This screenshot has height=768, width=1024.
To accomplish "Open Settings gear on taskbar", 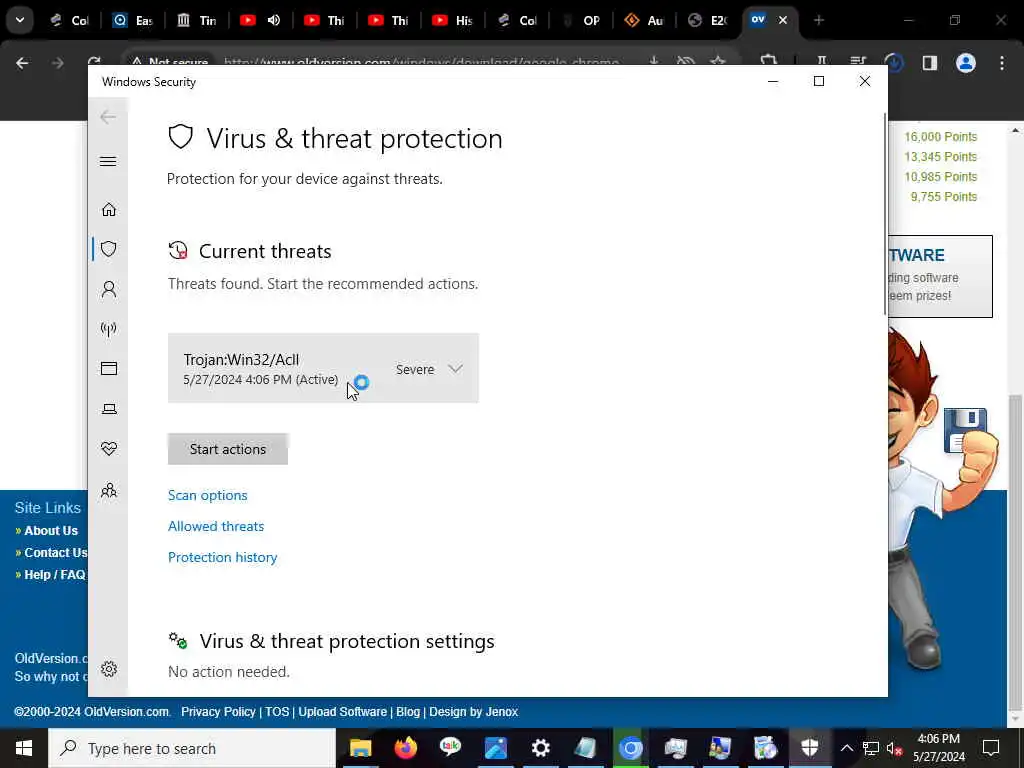I will click(541, 748).
